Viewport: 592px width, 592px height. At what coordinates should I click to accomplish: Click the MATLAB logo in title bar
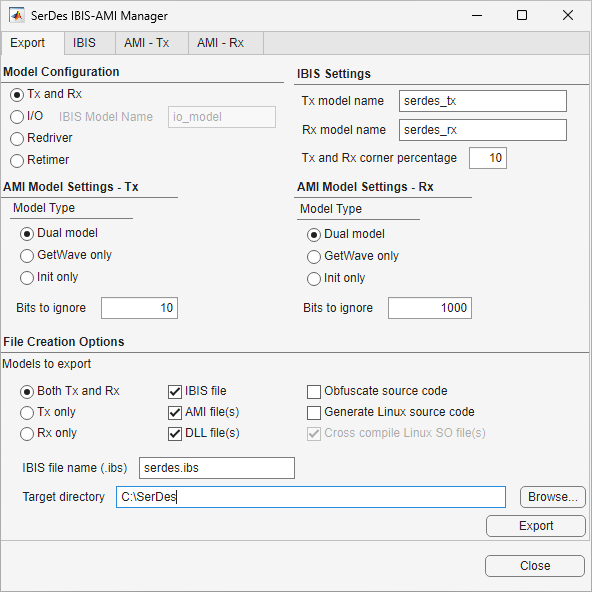(x=17, y=15)
